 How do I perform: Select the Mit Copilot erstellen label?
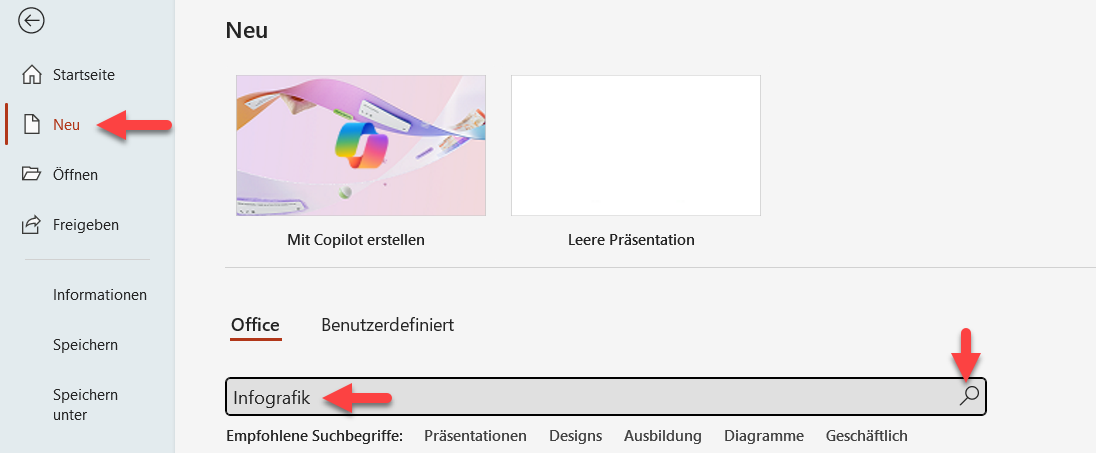[x=356, y=240]
